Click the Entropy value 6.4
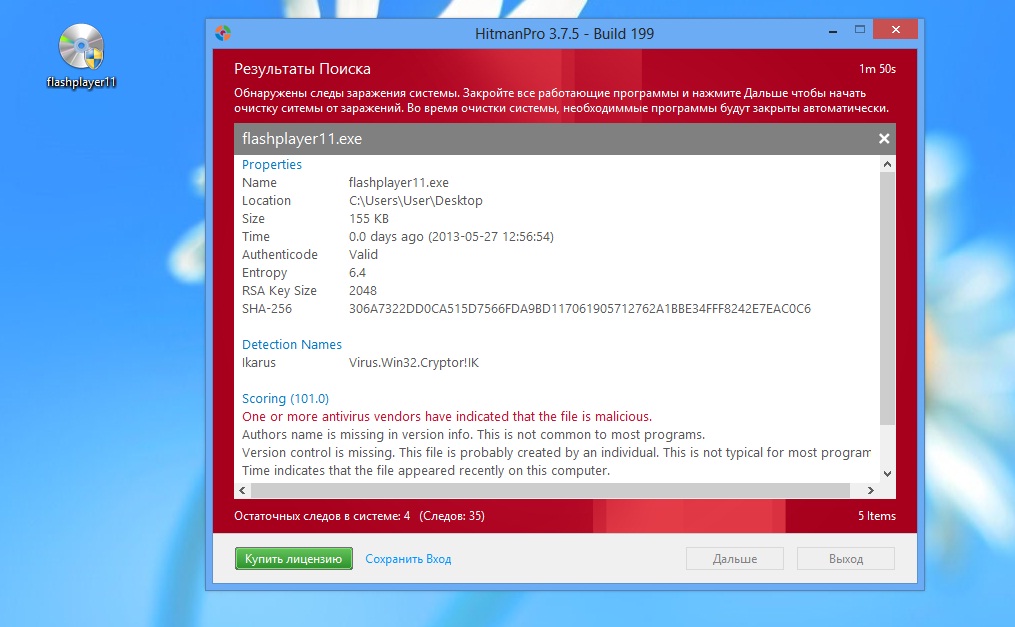1015x627 pixels. (357, 272)
